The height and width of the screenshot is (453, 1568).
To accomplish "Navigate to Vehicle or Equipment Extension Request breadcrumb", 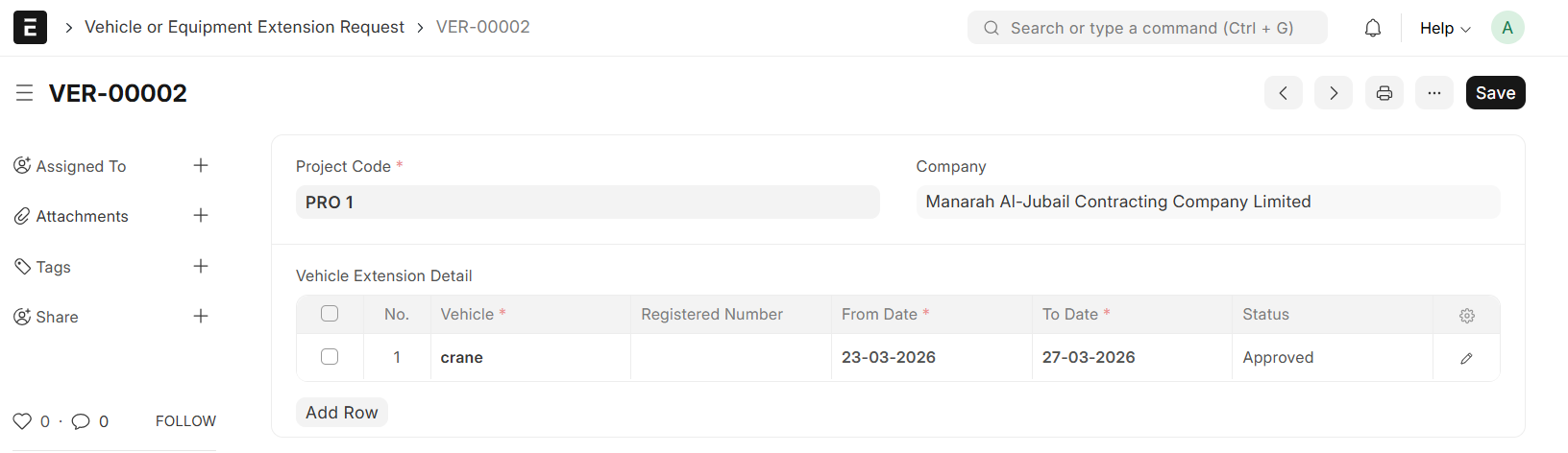I will click(244, 27).
